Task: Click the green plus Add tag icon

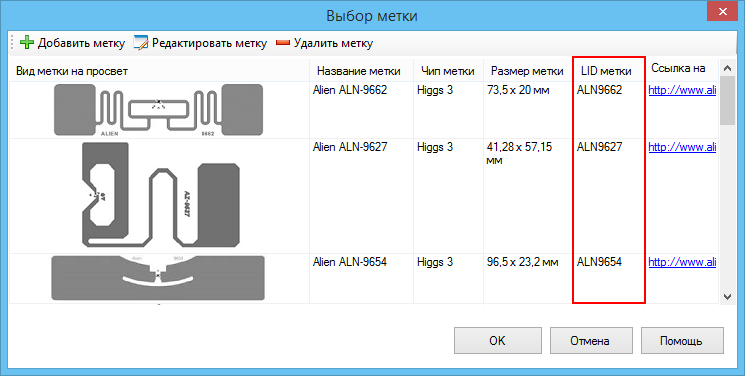Action: pyautogui.click(x=27, y=43)
